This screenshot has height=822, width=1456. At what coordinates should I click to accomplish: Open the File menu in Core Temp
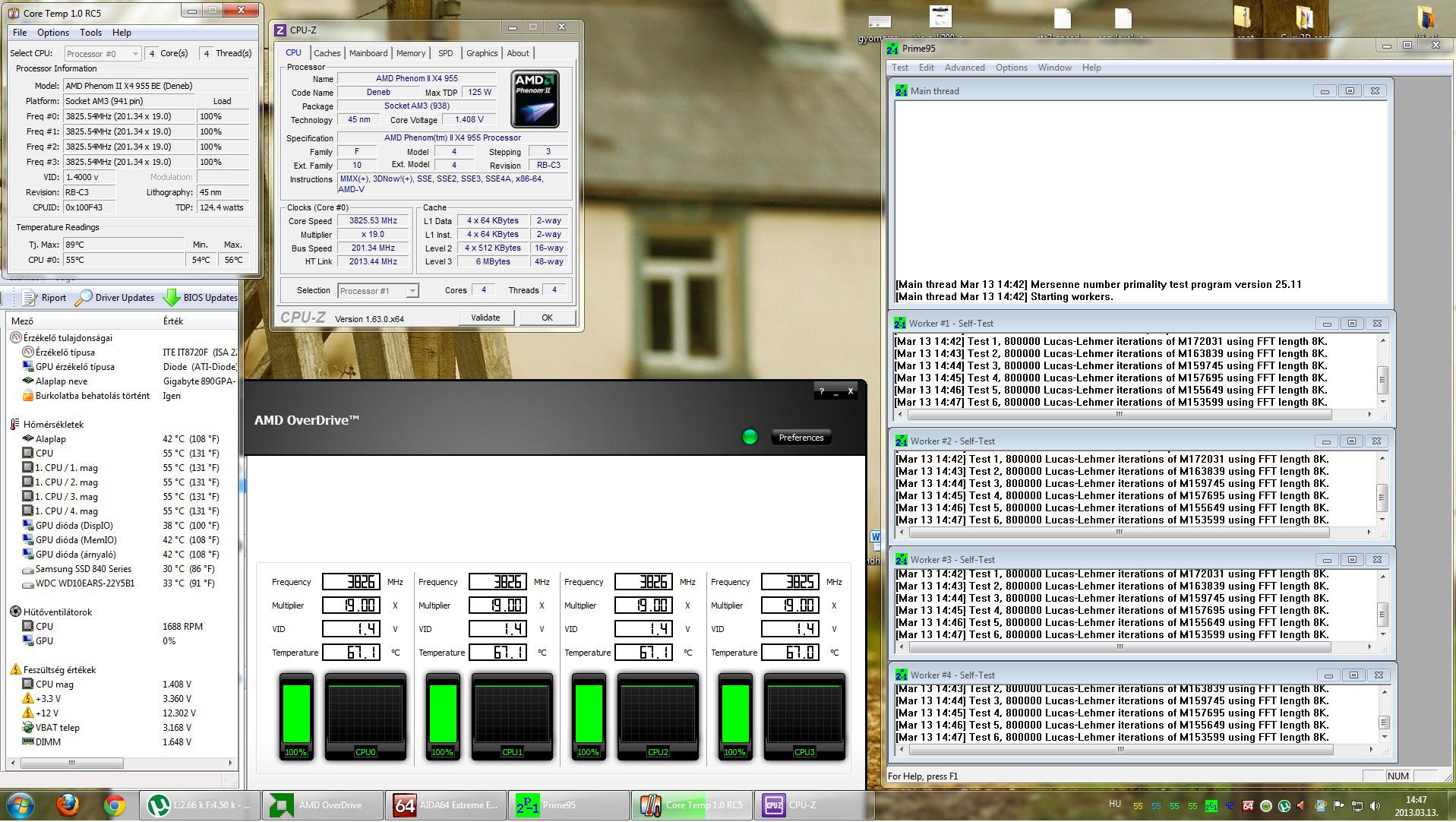[20, 33]
